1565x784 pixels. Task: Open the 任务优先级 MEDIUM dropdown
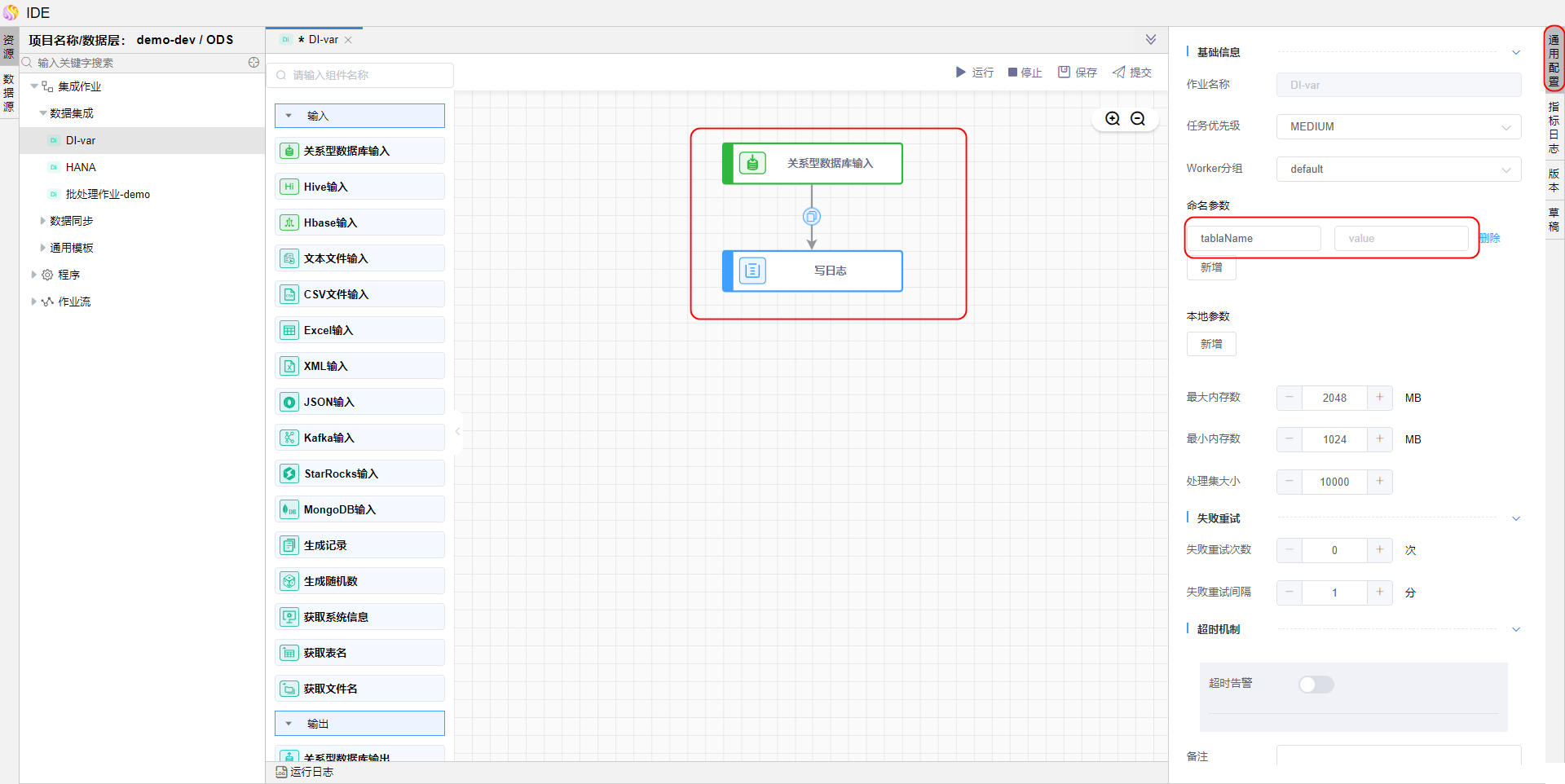pyautogui.click(x=1398, y=126)
